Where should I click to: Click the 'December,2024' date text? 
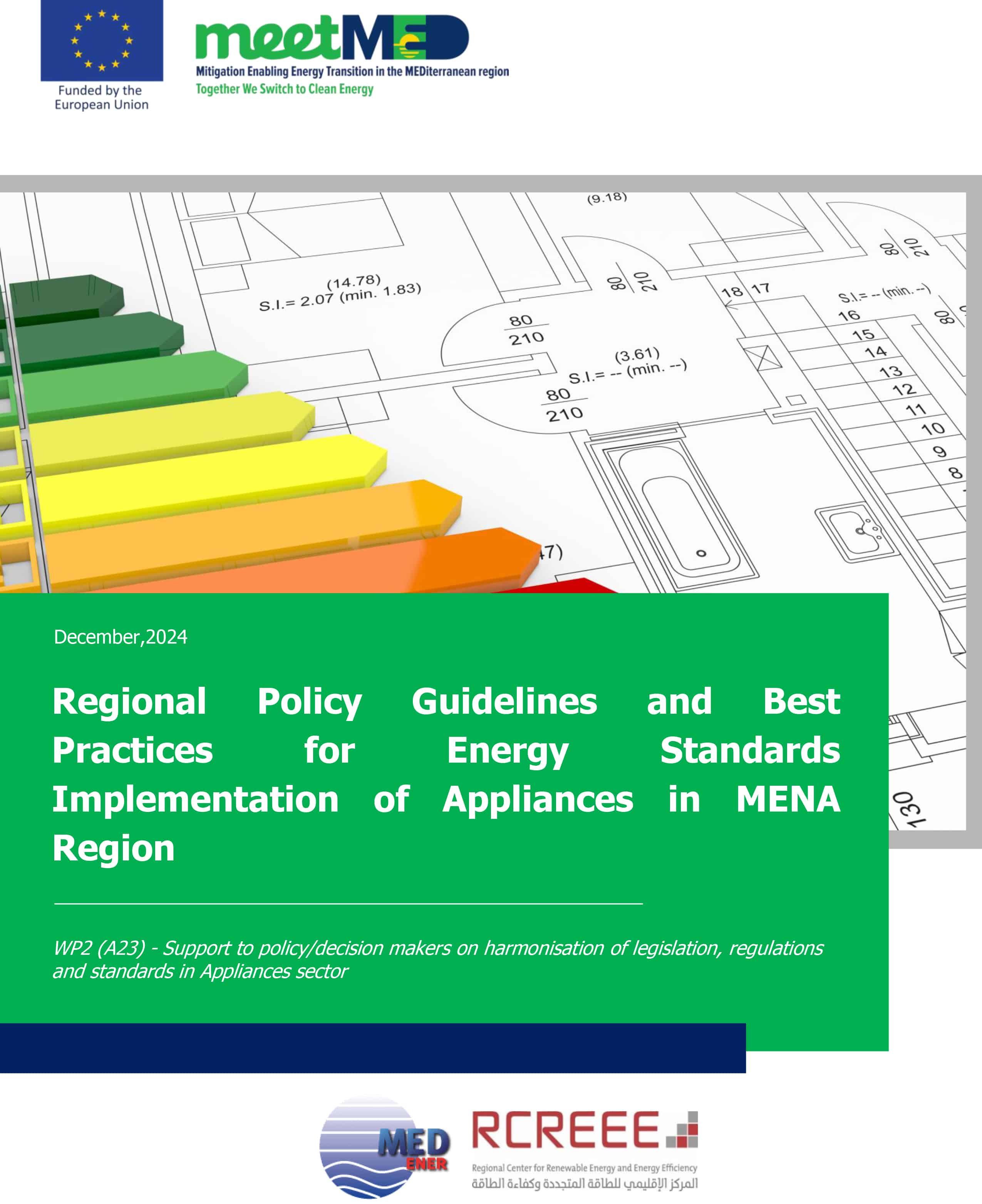pyautogui.click(x=120, y=637)
